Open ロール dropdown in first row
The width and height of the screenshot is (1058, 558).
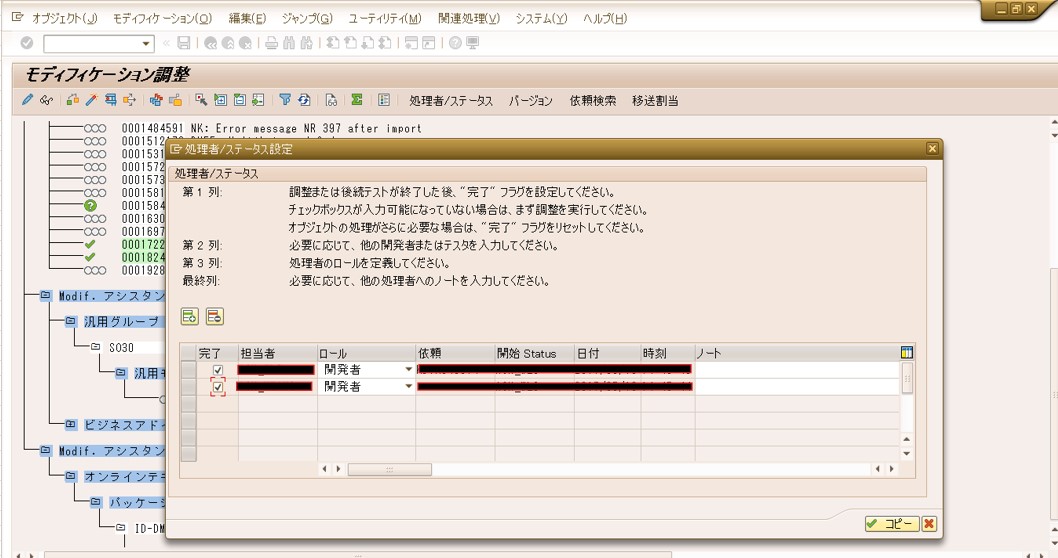tap(408, 371)
